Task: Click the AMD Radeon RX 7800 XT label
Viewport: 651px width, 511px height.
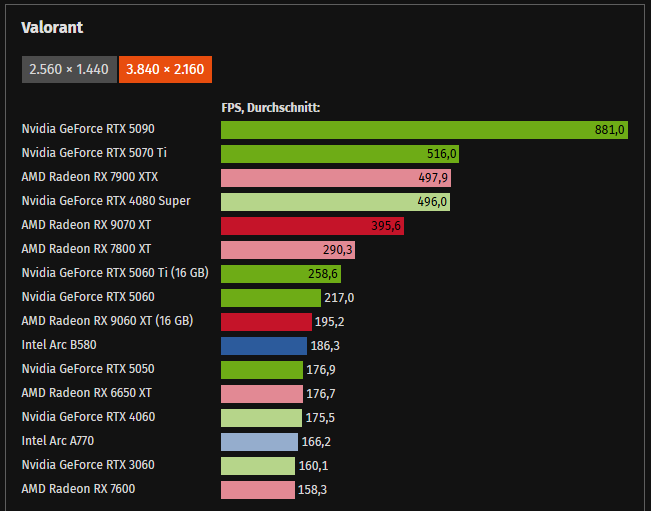Action: [86, 249]
